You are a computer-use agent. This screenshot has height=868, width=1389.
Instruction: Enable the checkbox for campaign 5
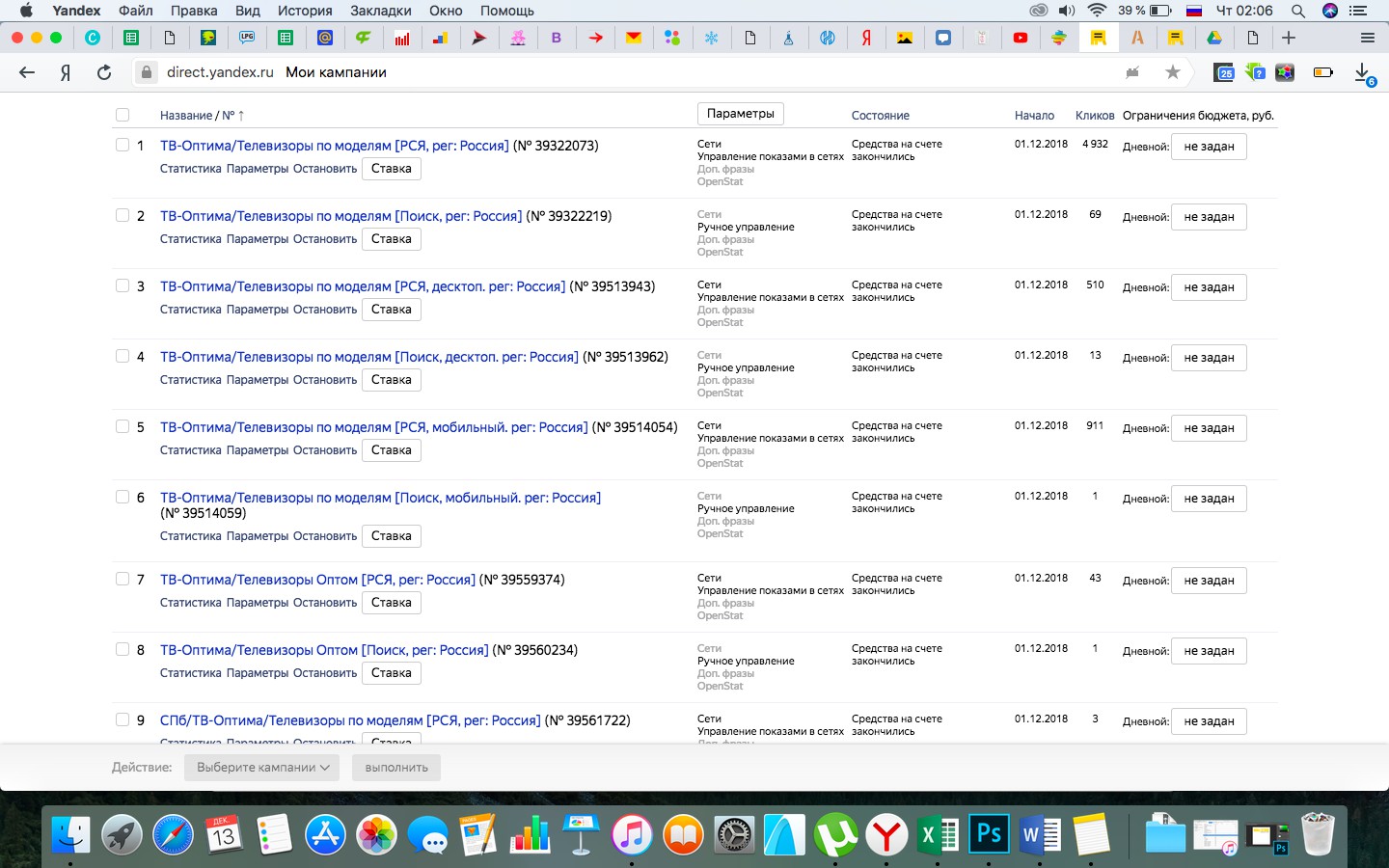pyautogui.click(x=123, y=426)
